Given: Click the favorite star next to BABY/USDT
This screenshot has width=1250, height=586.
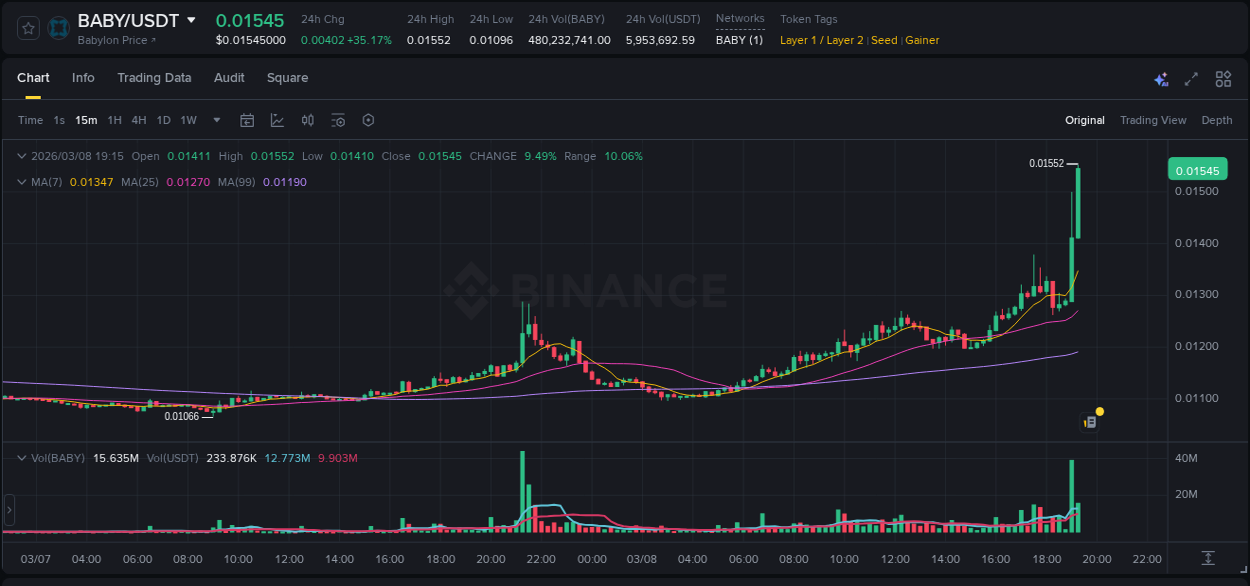Looking at the screenshot, I should pos(27,28).
